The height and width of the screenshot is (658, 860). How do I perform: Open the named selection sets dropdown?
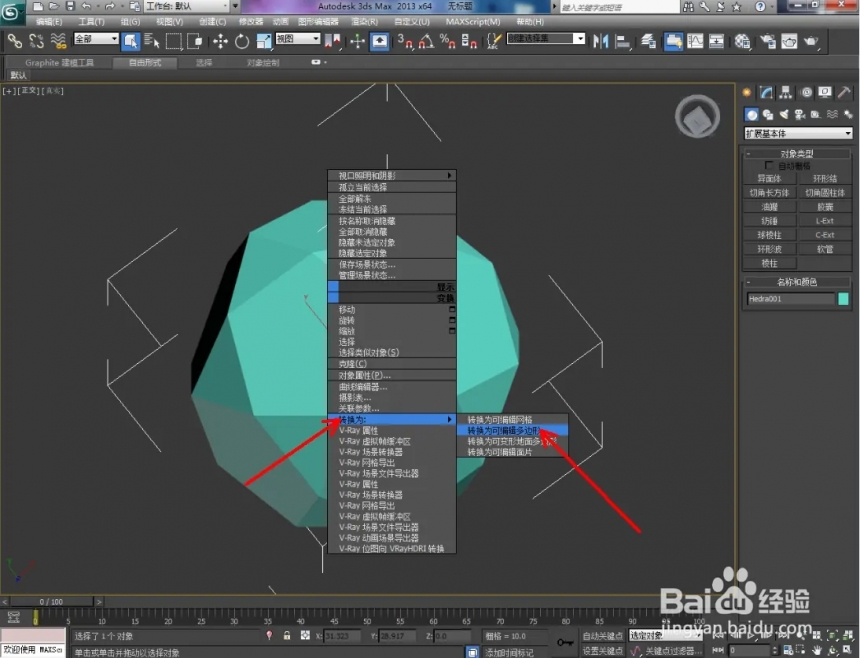pyautogui.click(x=546, y=38)
